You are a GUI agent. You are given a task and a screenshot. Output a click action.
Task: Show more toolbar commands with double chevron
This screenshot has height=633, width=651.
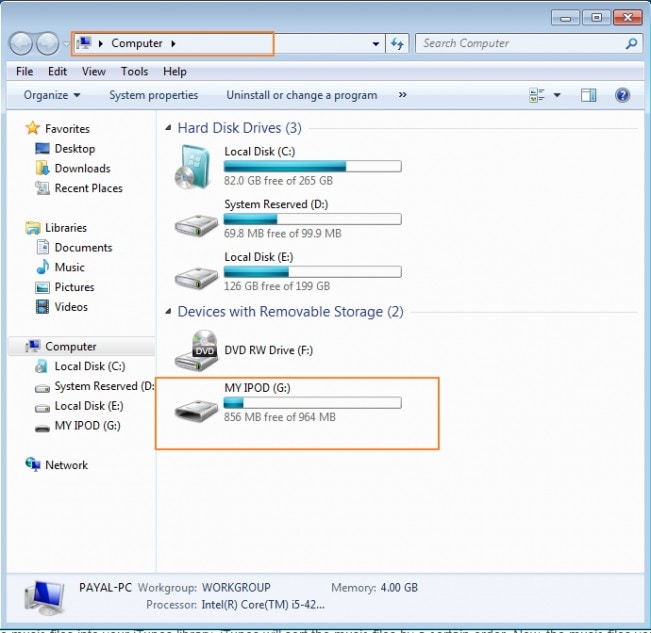pos(402,95)
